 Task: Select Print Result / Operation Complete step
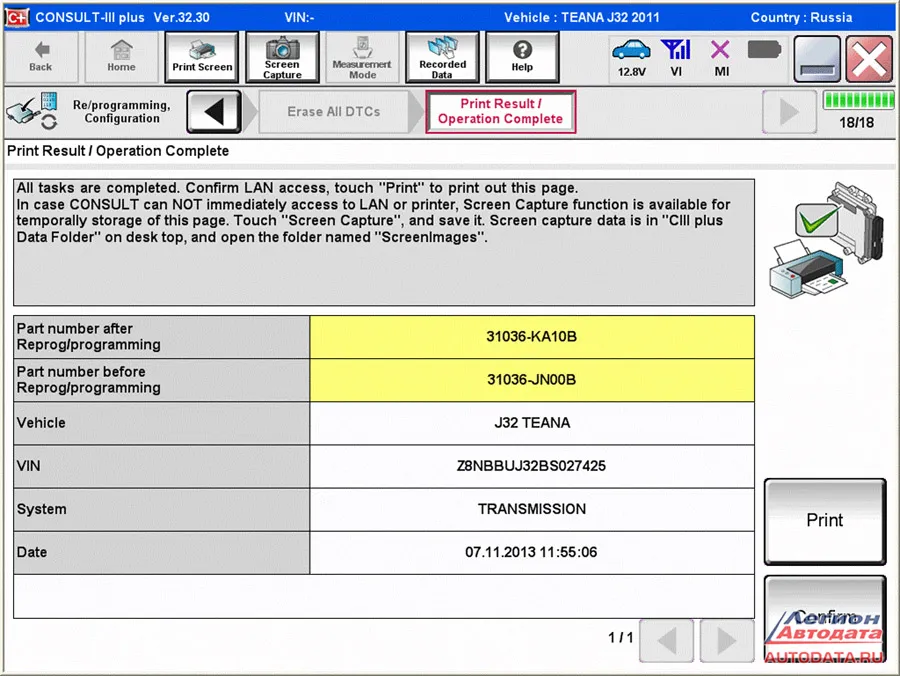(500, 112)
